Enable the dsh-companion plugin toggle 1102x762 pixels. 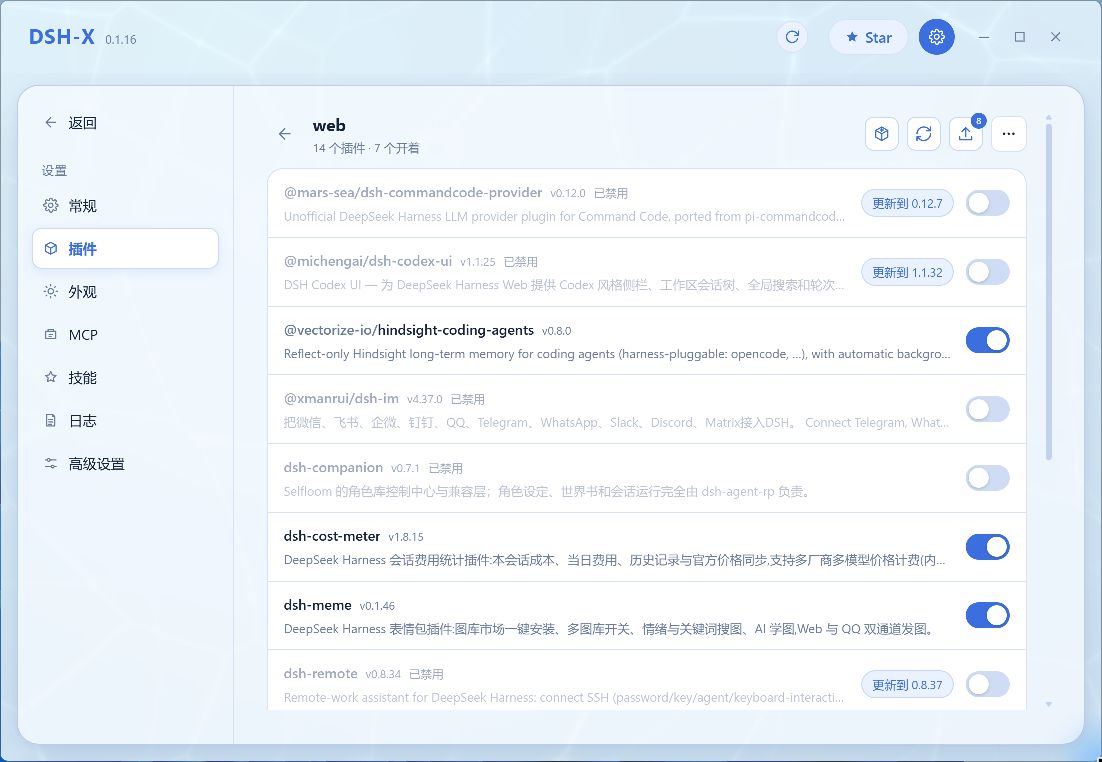[987, 478]
